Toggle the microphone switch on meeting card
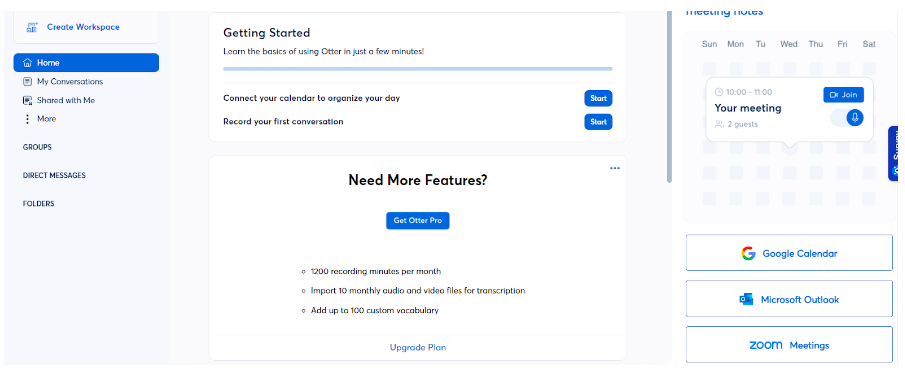905x376 pixels. [847, 117]
